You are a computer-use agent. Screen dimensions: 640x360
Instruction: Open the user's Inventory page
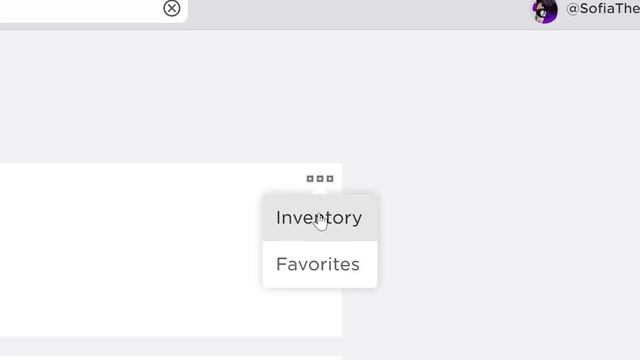pyautogui.click(x=320, y=218)
